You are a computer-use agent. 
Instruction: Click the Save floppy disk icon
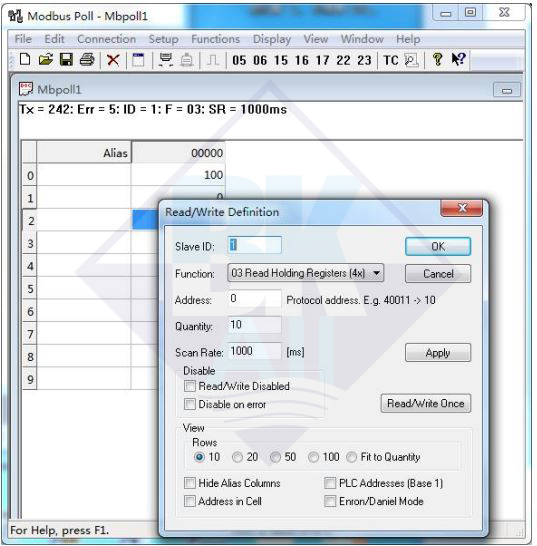point(66,60)
